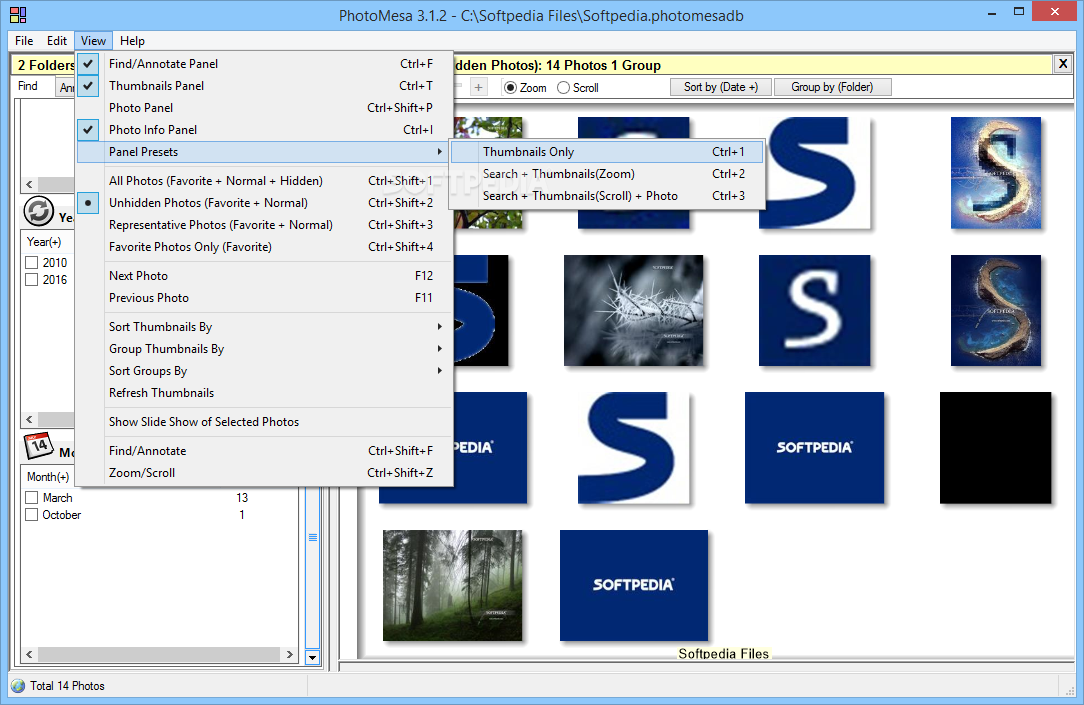Click the left-panel vertical scrollbar grip
The height and width of the screenshot is (705, 1084).
click(312, 537)
